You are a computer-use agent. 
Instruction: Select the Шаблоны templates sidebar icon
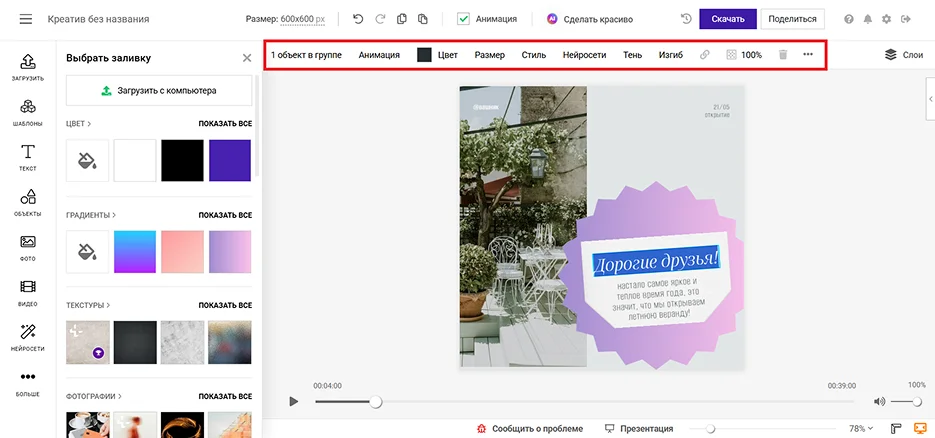pos(28,112)
